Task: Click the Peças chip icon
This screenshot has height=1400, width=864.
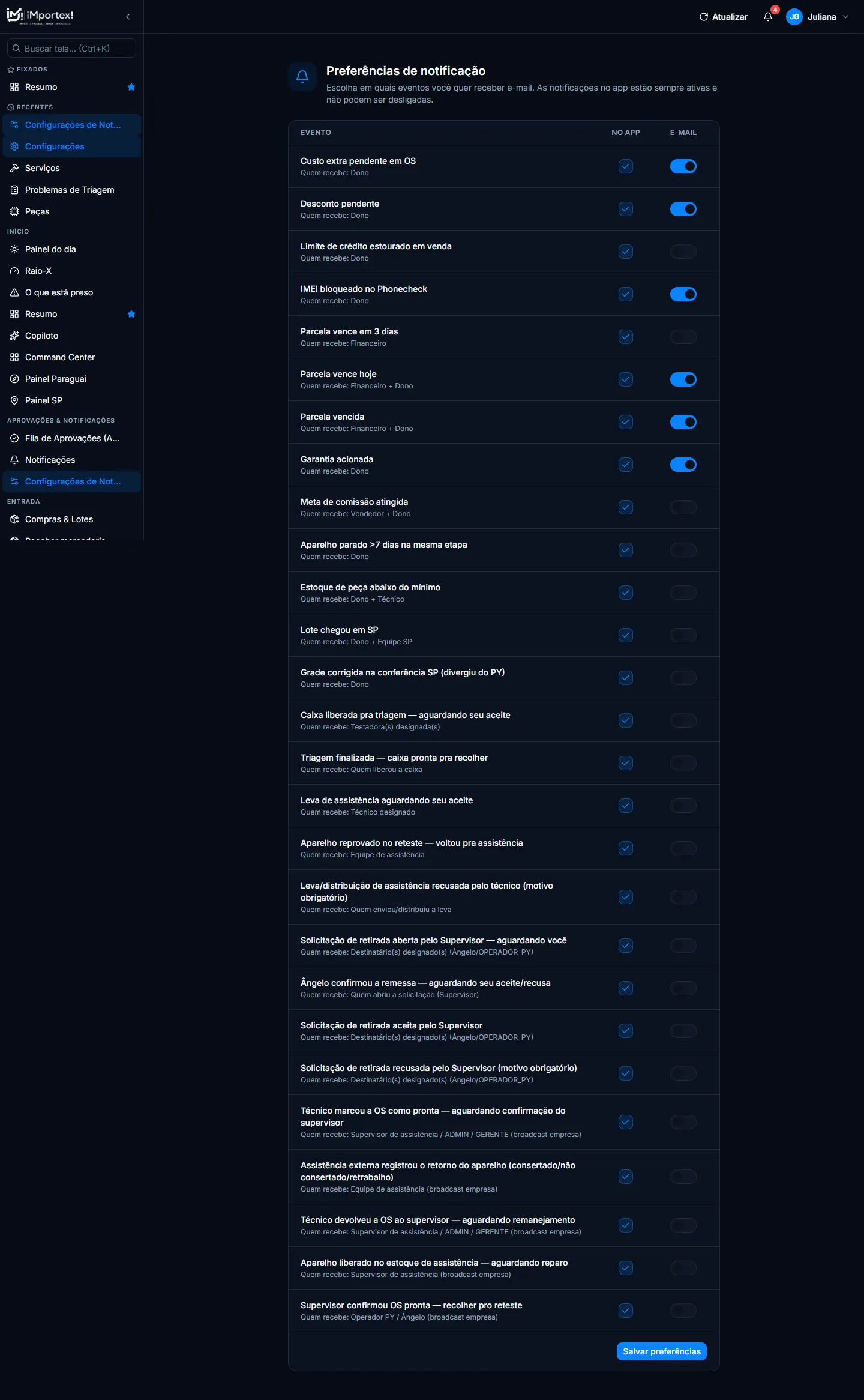Action: 14,211
